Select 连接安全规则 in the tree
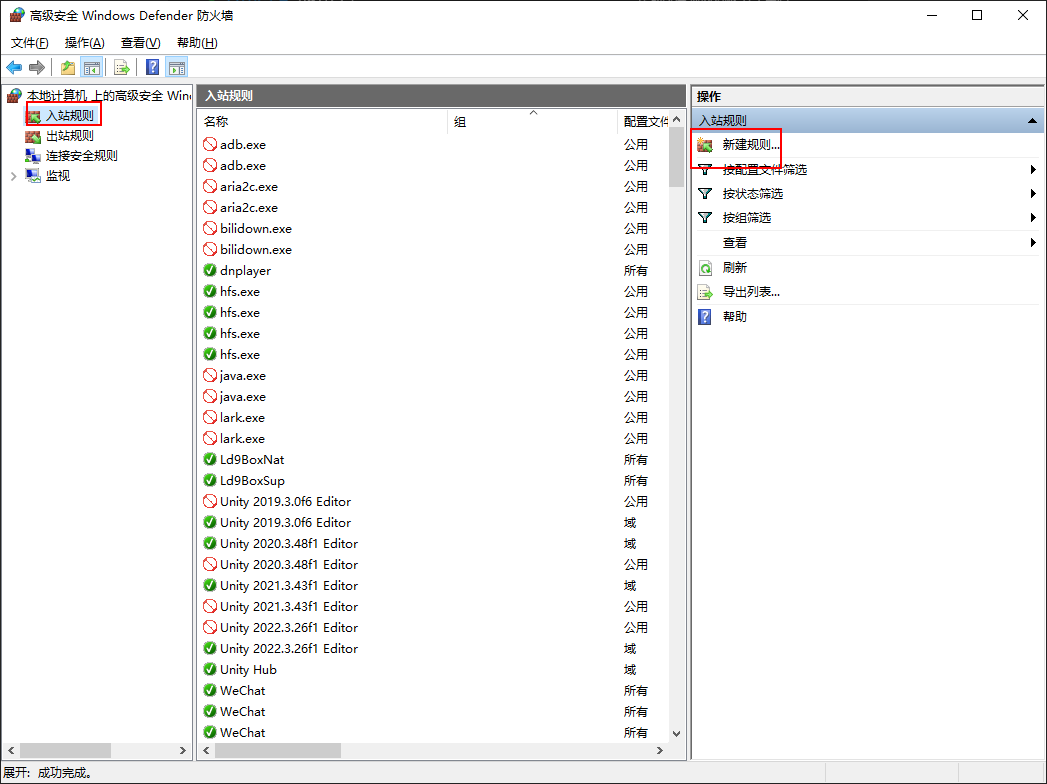The height and width of the screenshot is (784, 1047). (x=81, y=156)
